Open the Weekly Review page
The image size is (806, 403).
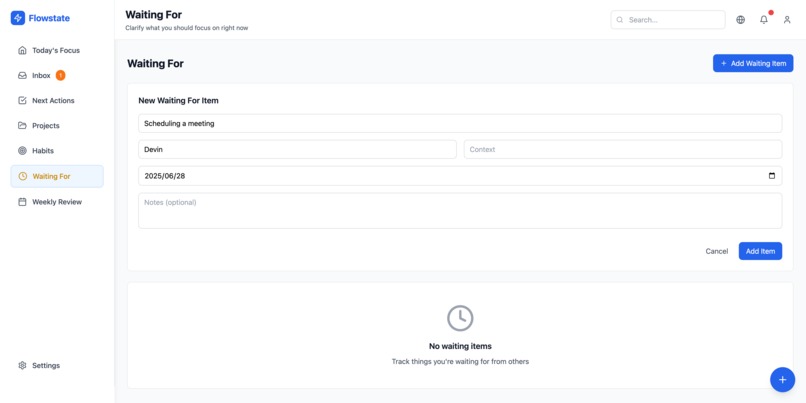coord(57,202)
